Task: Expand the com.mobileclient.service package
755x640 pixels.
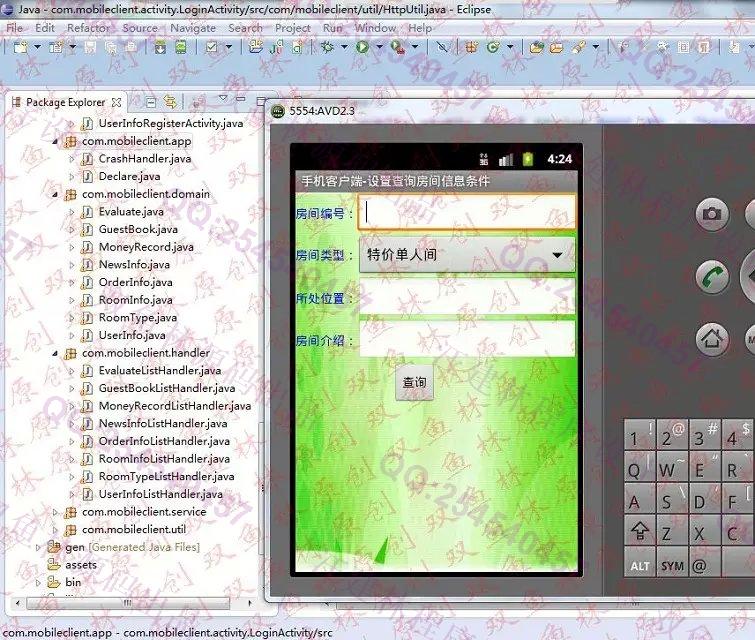Action: click(54, 512)
